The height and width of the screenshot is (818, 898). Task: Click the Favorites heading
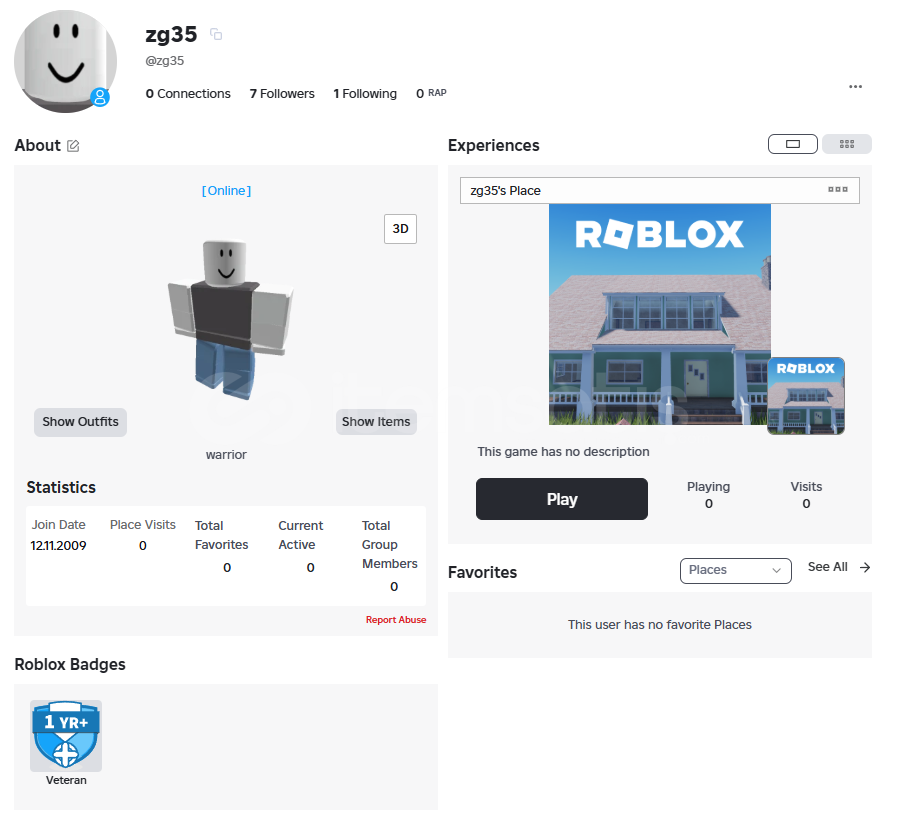click(x=482, y=572)
